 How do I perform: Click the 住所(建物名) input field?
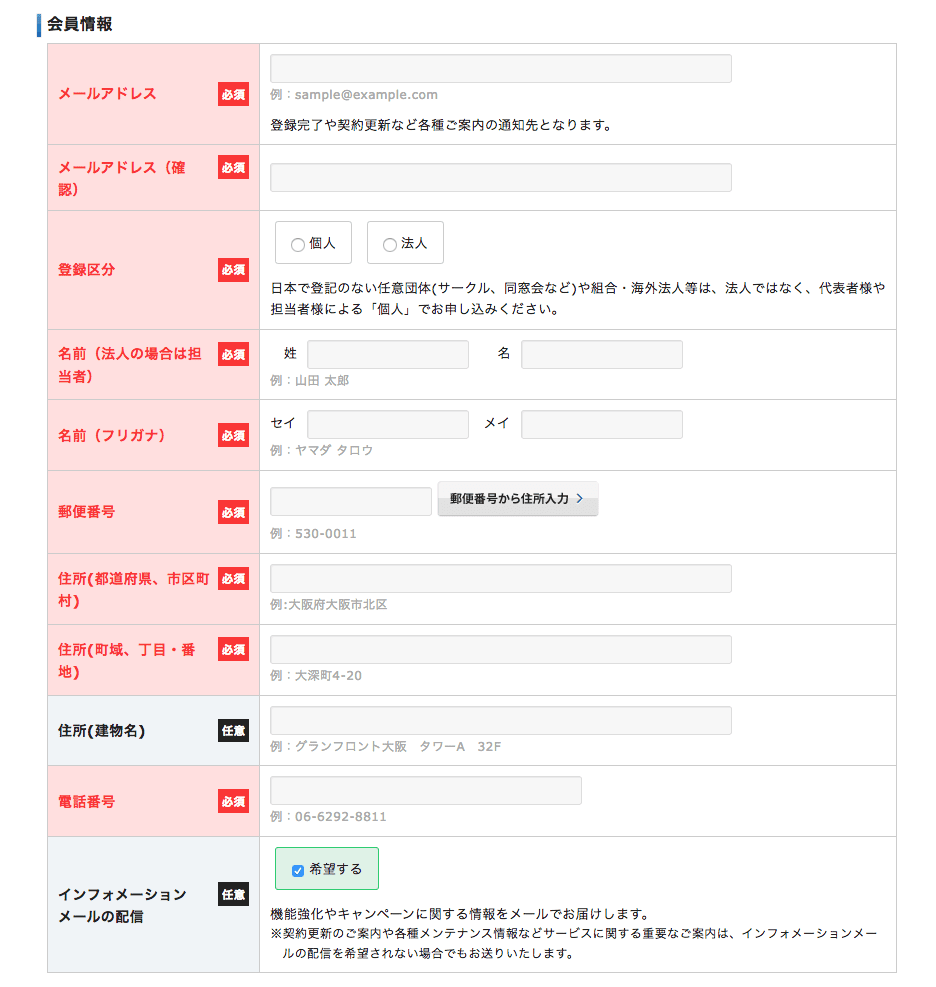click(x=500, y=720)
